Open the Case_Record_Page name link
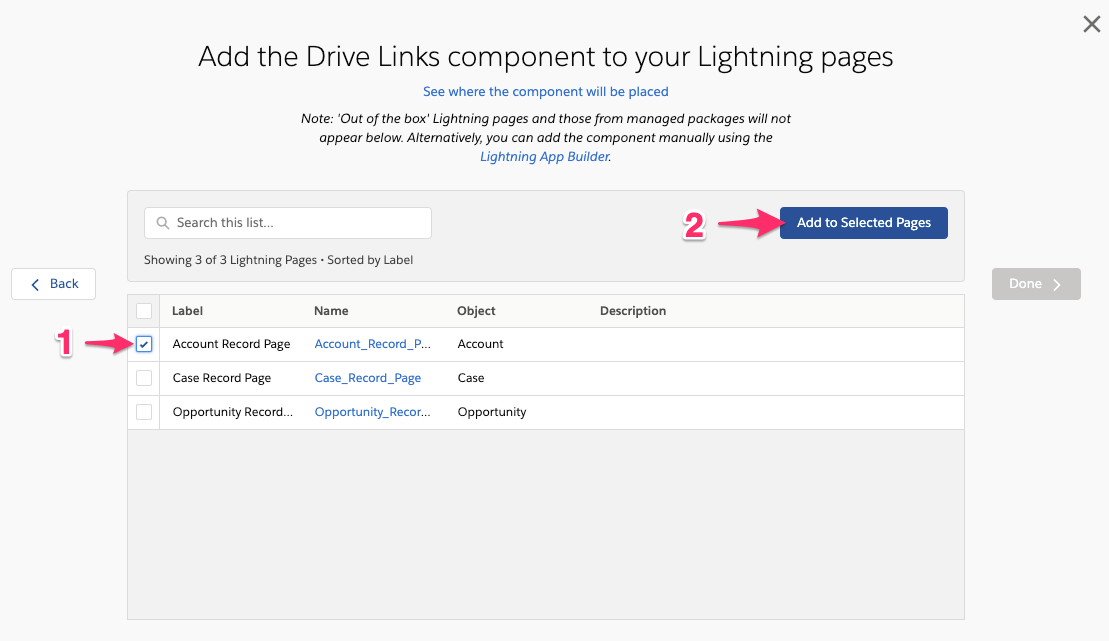 coord(368,378)
